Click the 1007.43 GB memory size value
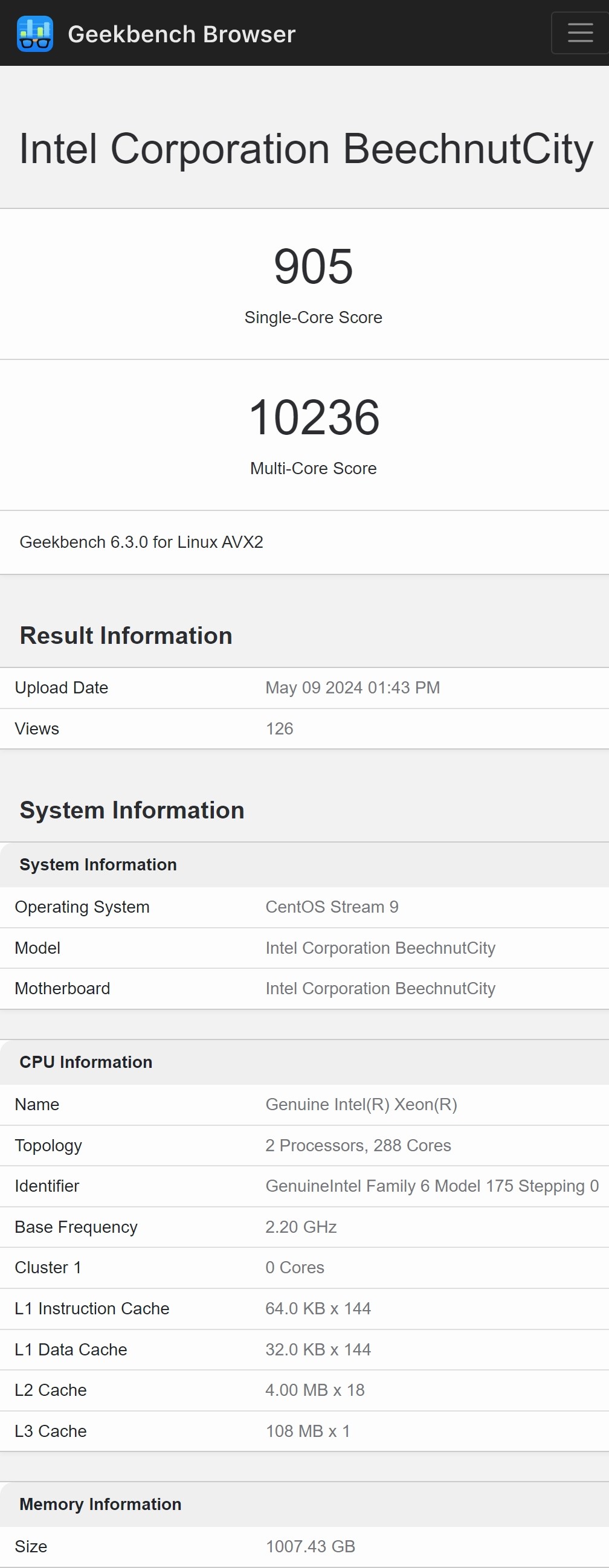This screenshot has height=1568, width=609. 310,1546
